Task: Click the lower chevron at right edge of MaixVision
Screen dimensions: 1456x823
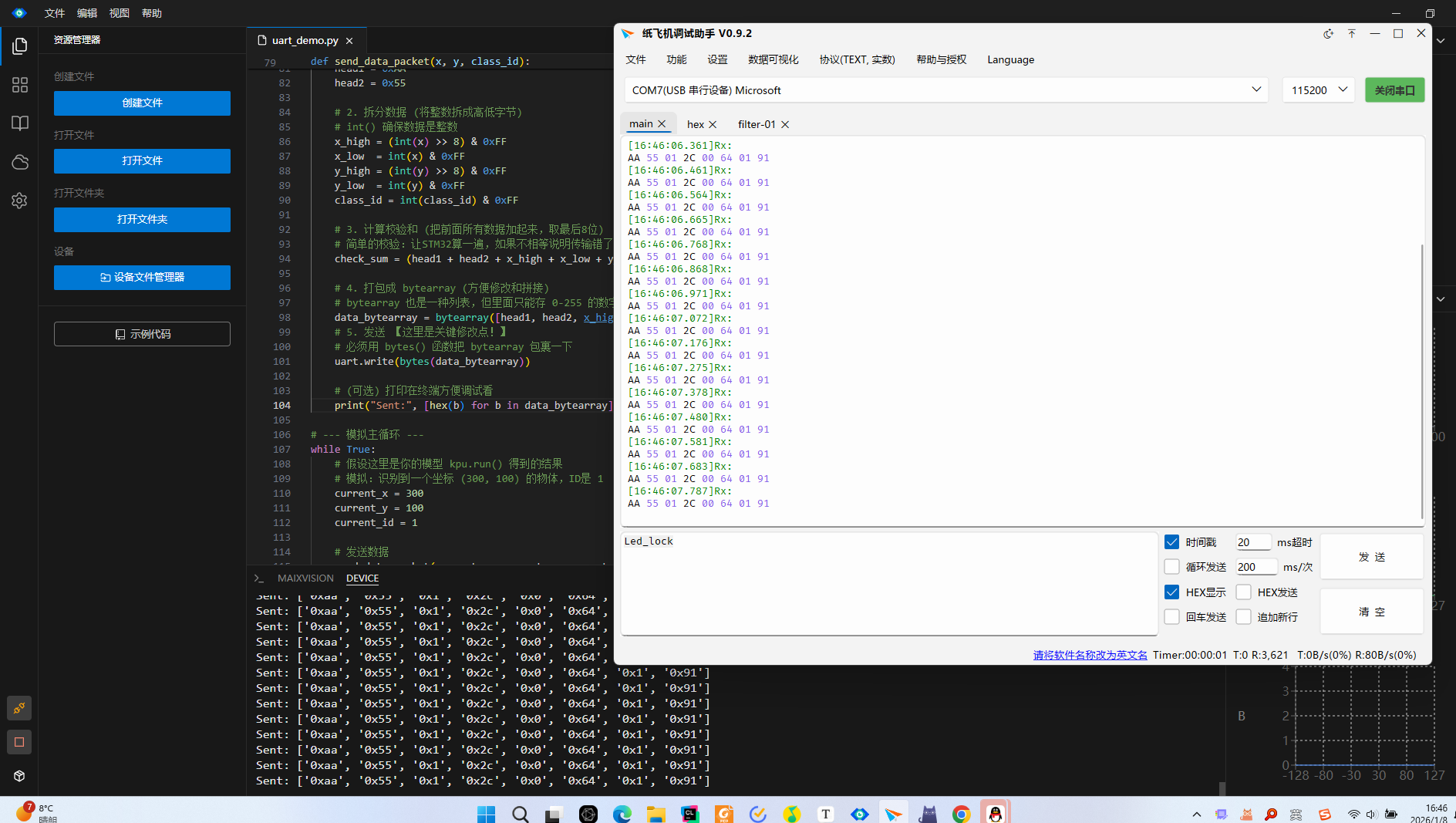Action: [x=1441, y=299]
